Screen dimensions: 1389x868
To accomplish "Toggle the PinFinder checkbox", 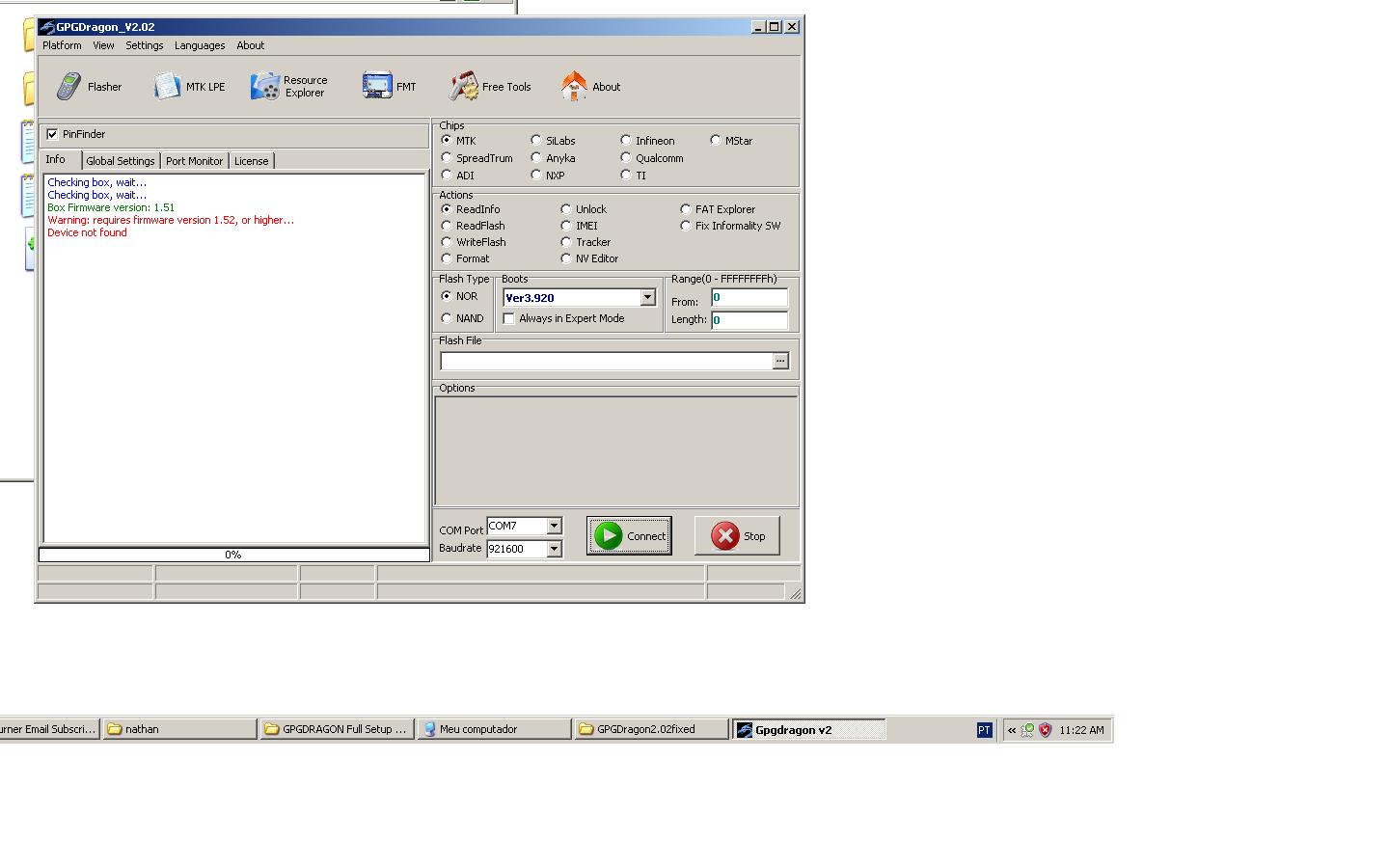I will tap(52, 134).
